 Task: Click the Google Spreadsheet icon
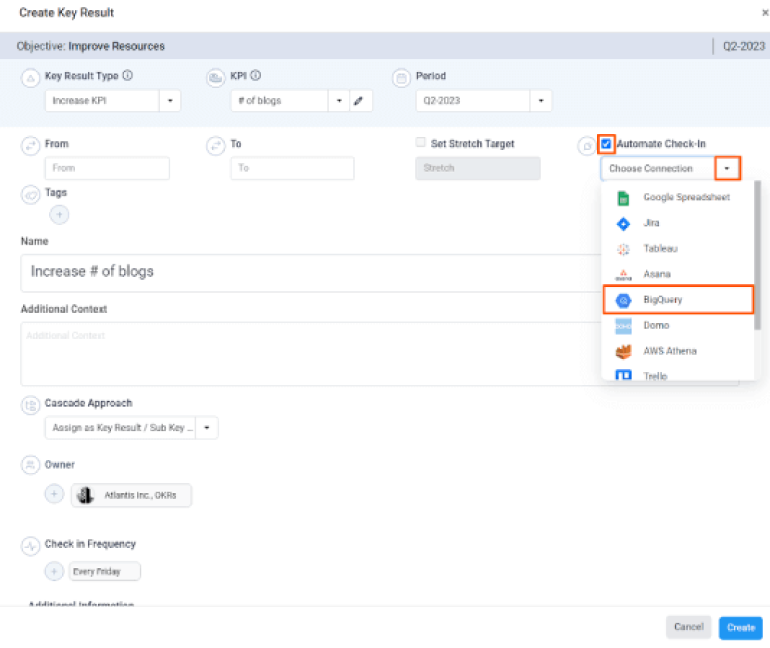(x=623, y=198)
